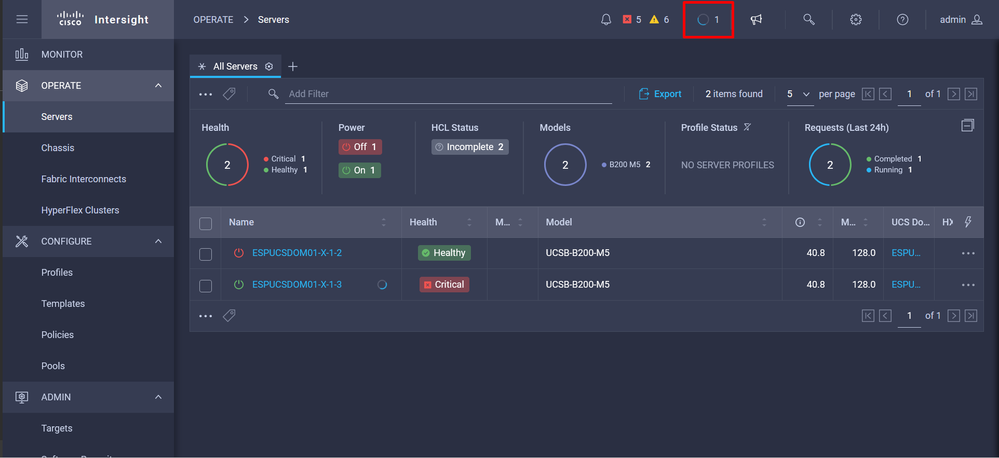999x458 pixels.
Task: Open Chassis in the sidebar
Action: point(88,148)
